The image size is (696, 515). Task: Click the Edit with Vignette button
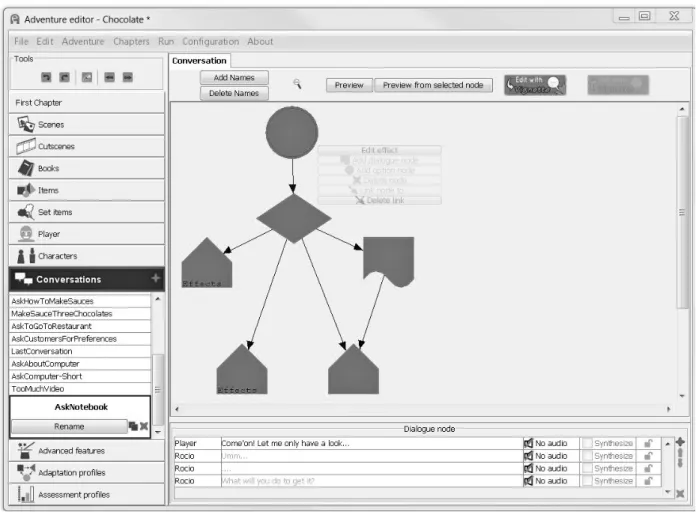(535, 84)
